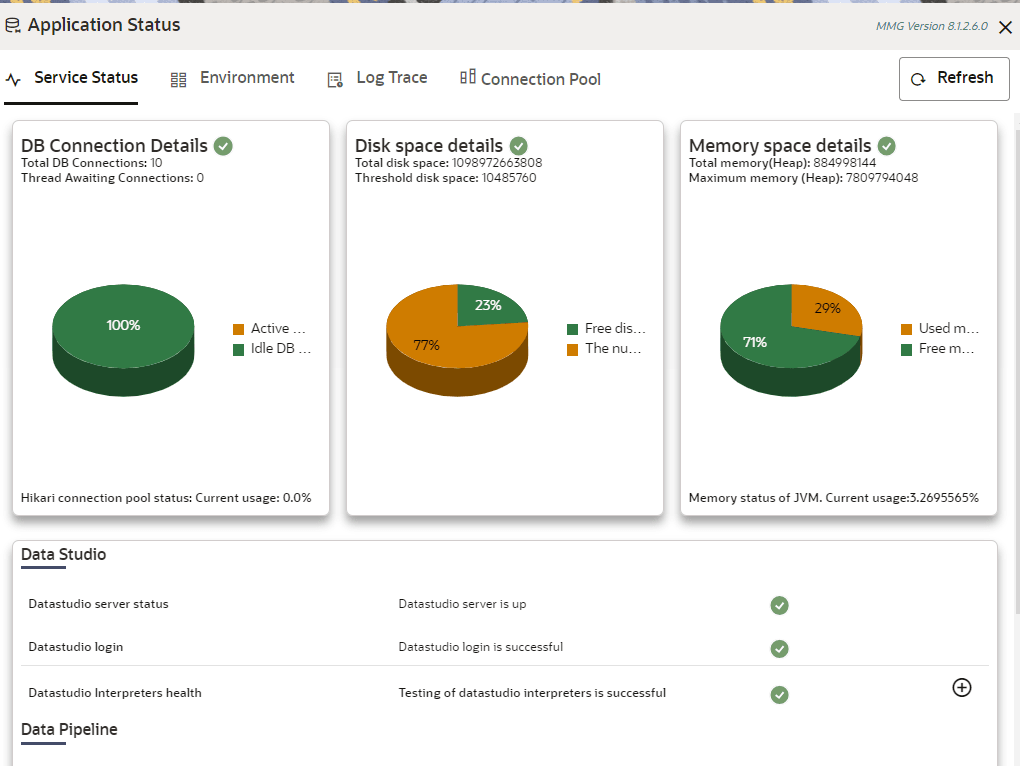Click the Refresh button

pyautogui.click(x=953, y=78)
